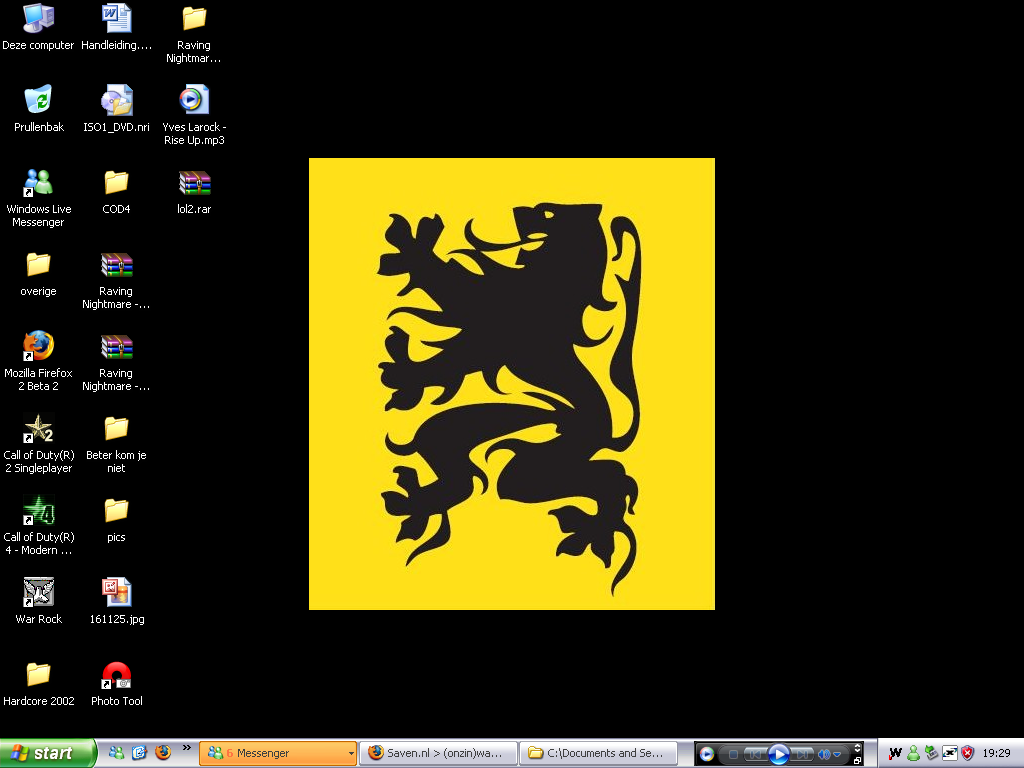Click the network arrows tray icon

click(950, 754)
